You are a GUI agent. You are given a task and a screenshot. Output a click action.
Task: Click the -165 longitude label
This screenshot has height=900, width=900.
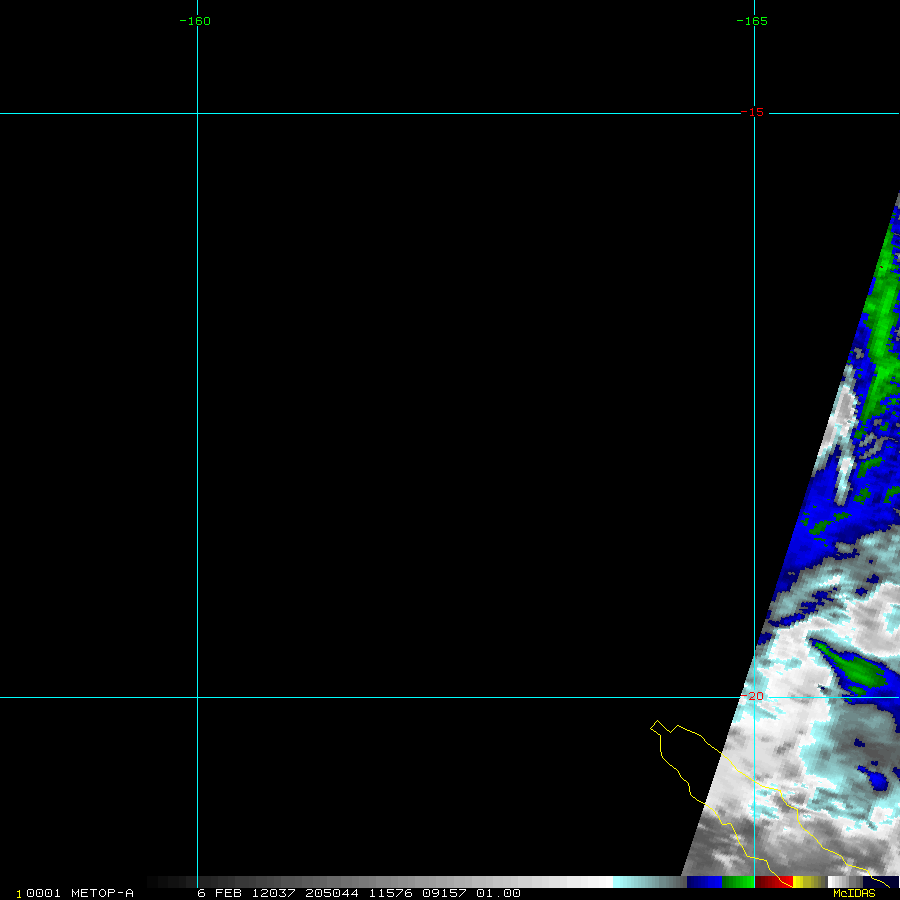[751, 21]
